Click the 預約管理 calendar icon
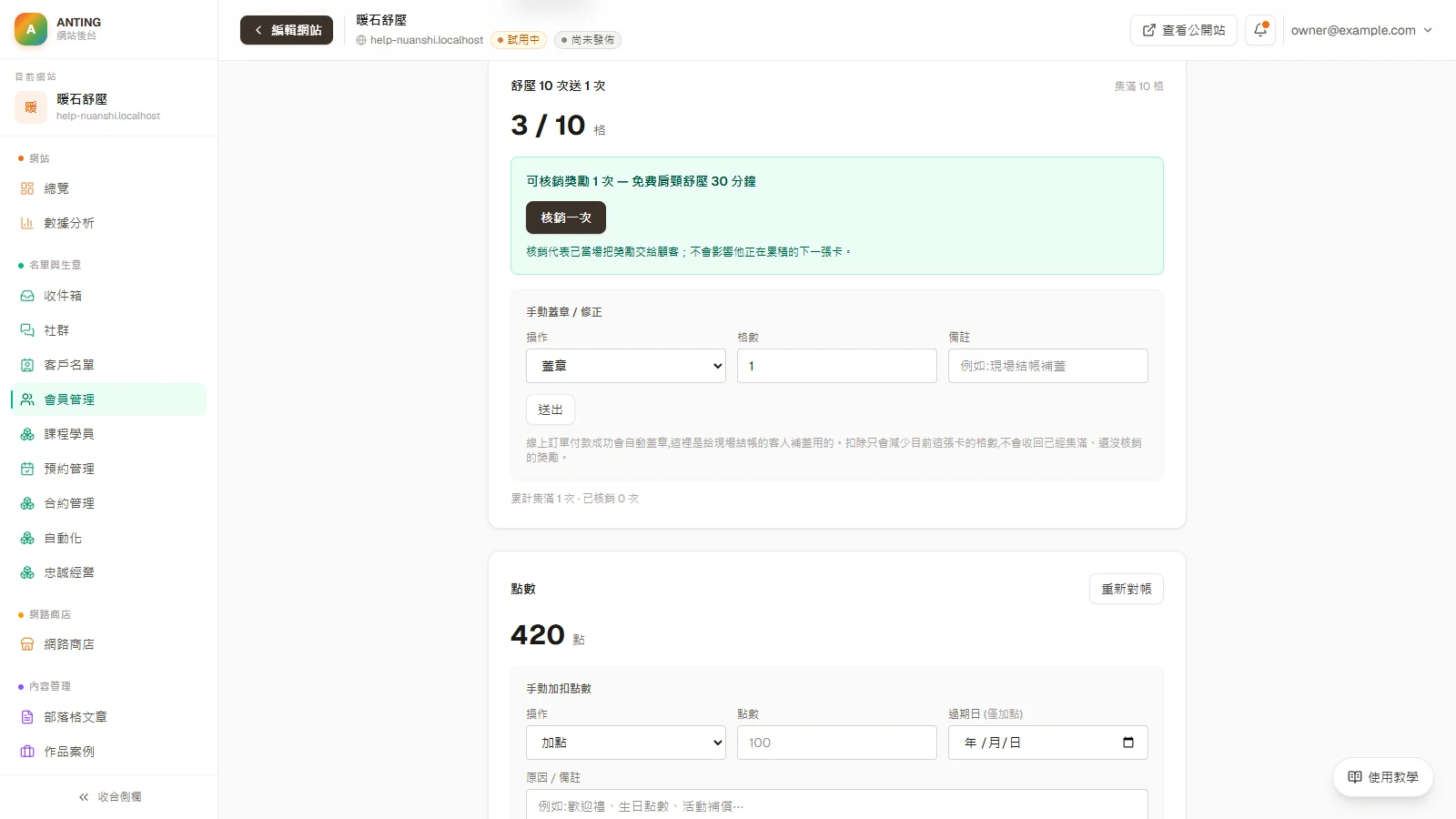 click(x=27, y=469)
